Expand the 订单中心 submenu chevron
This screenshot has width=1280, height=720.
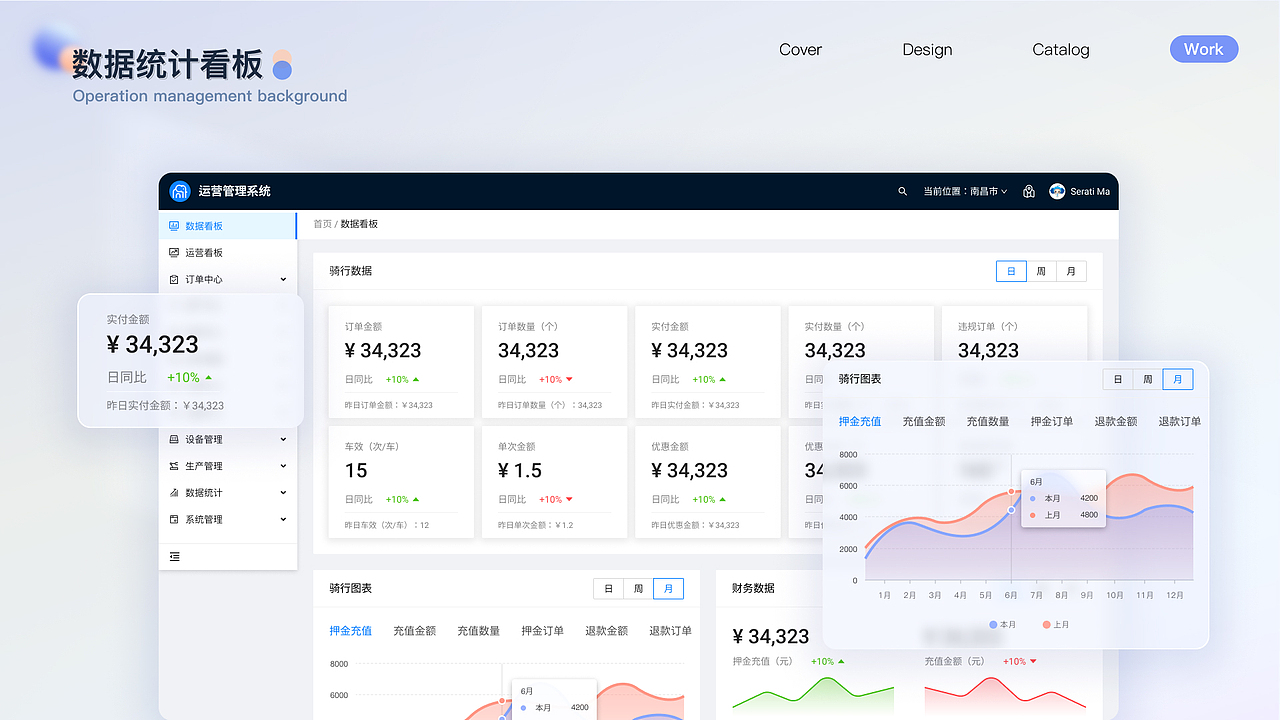283,280
